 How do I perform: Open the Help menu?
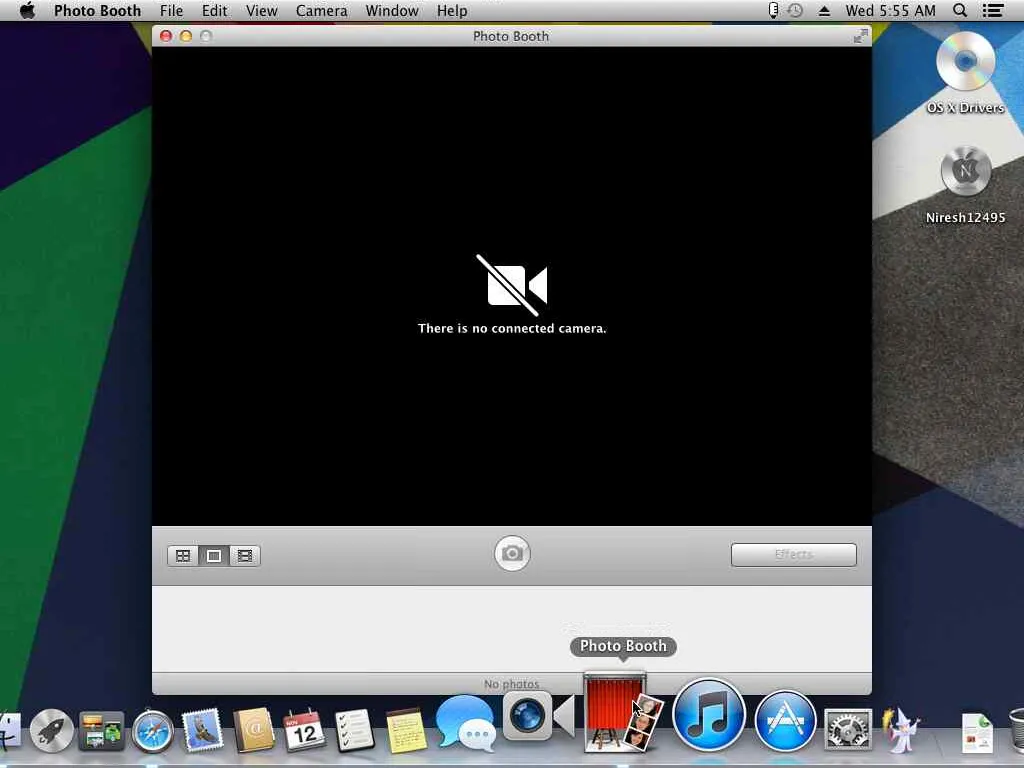[452, 10]
